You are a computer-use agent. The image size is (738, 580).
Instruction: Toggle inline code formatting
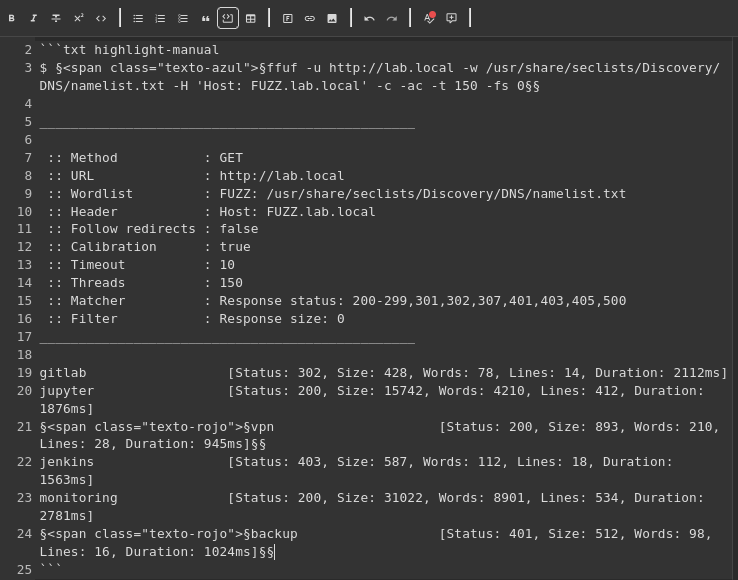101,18
